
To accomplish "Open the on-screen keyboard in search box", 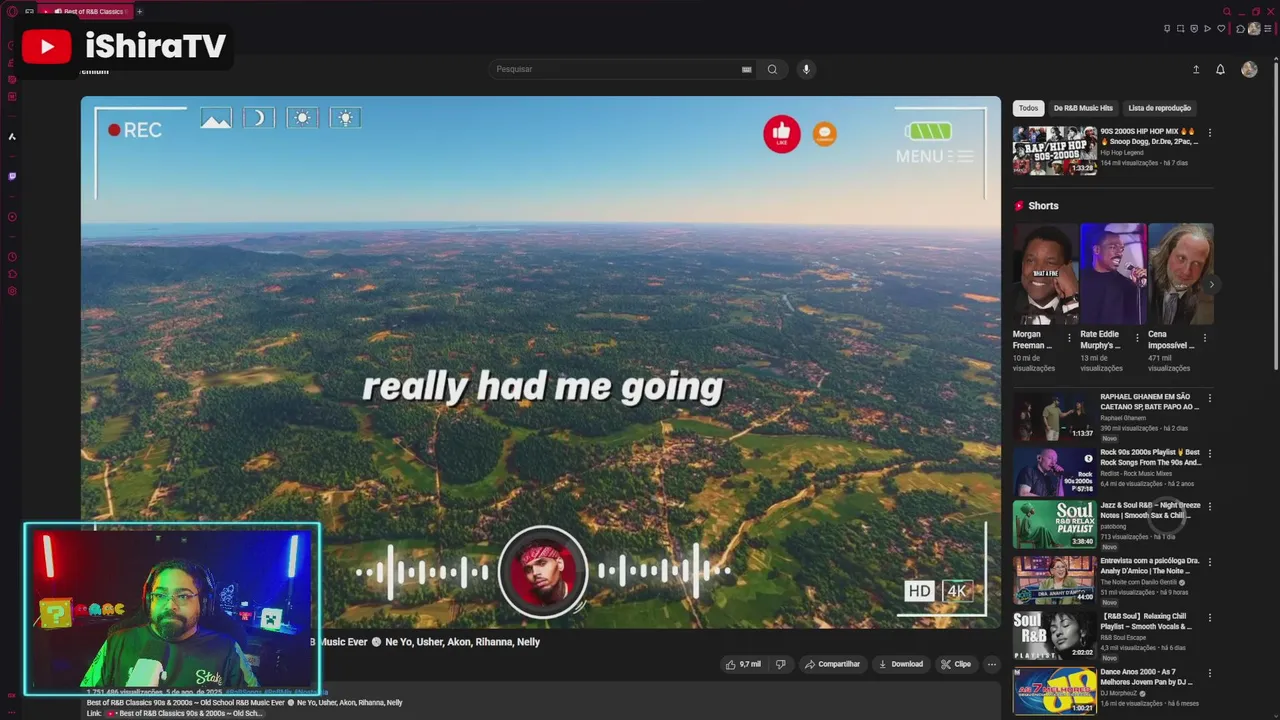I will 746,69.
